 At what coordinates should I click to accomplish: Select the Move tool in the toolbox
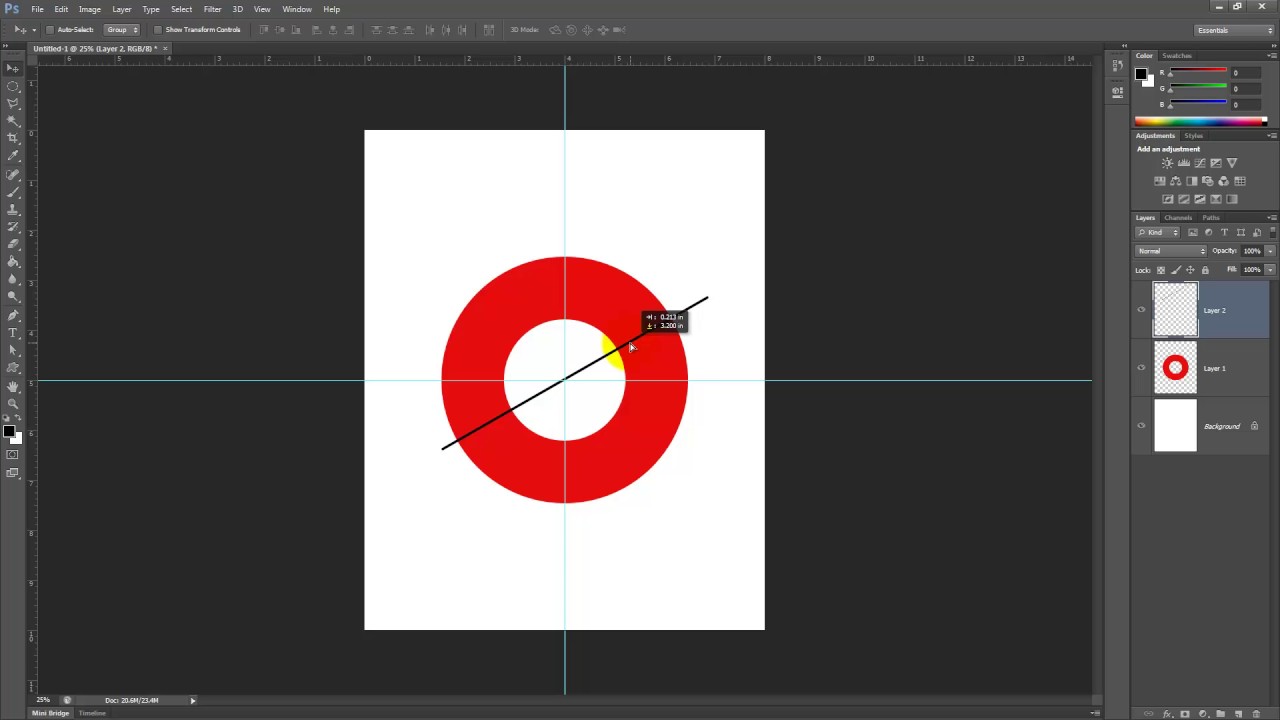[x=12, y=68]
